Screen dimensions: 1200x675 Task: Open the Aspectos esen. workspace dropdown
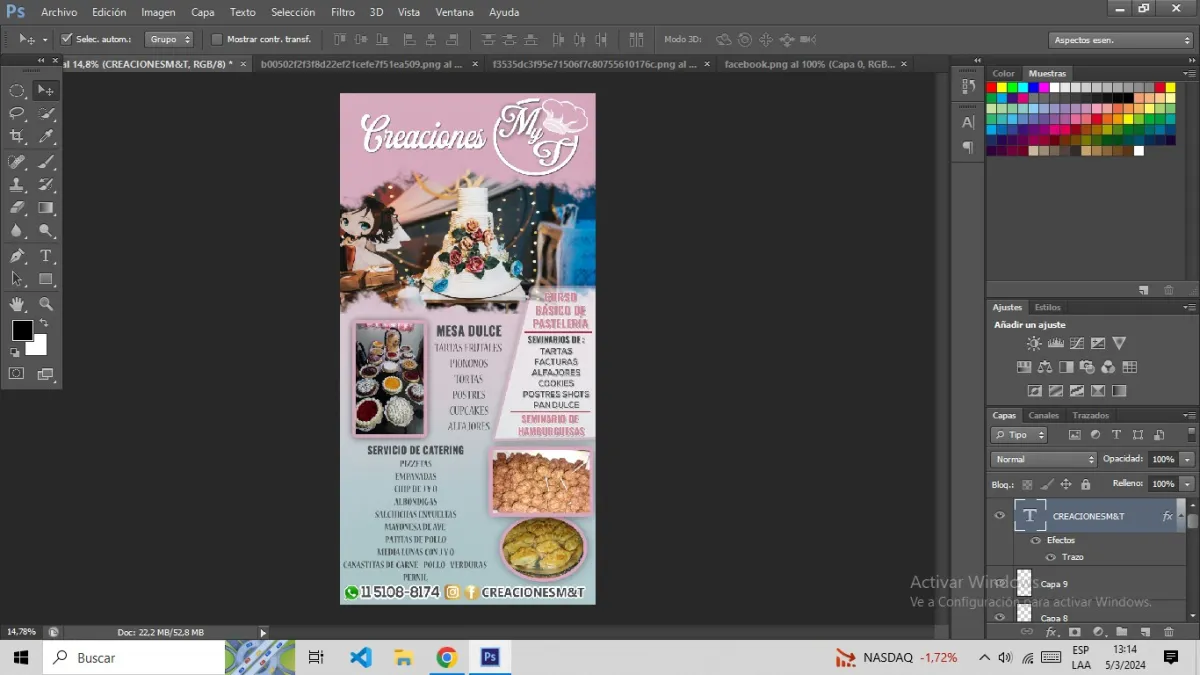point(1121,40)
